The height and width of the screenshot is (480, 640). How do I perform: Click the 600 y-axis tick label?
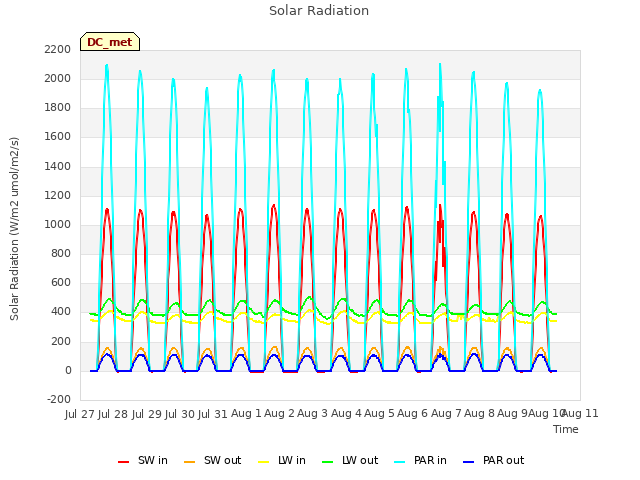61,282
